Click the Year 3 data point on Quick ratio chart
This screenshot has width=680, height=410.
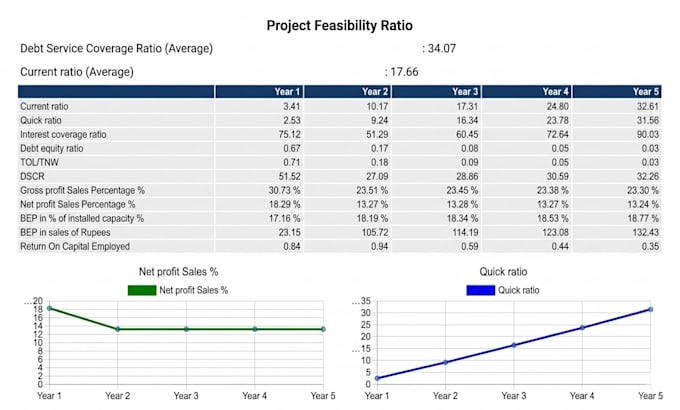514,345
